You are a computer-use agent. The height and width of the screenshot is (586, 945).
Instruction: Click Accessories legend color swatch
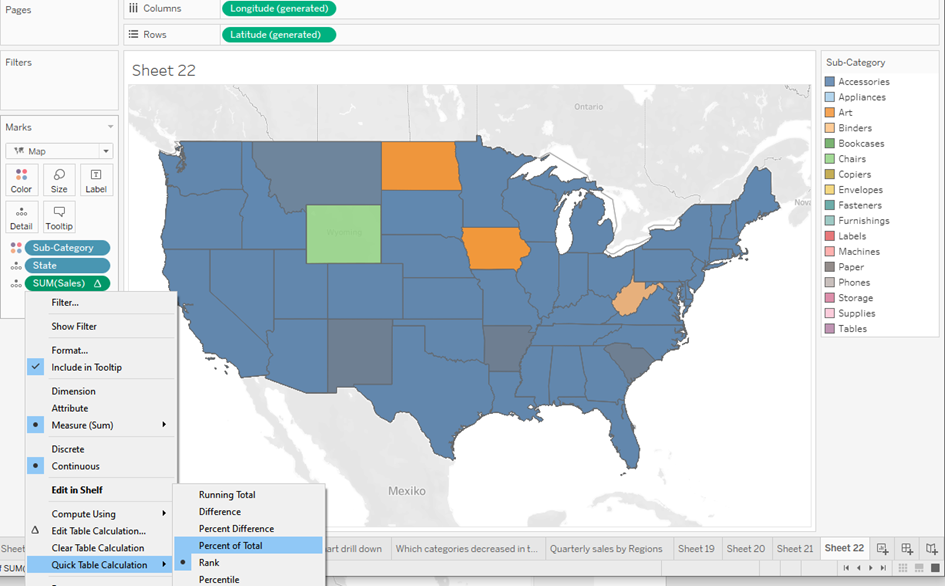(x=830, y=81)
